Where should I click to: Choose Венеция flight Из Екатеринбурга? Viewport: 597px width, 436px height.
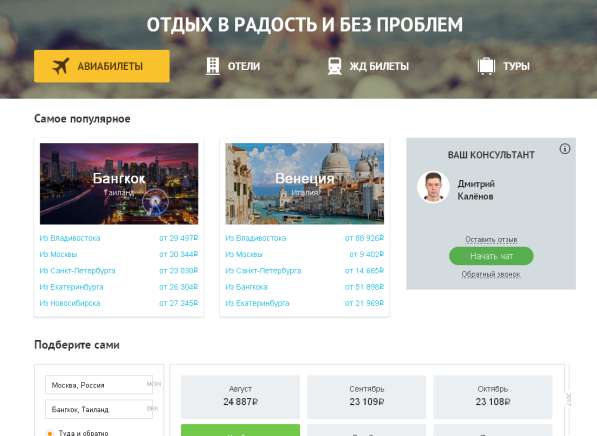coord(257,303)
